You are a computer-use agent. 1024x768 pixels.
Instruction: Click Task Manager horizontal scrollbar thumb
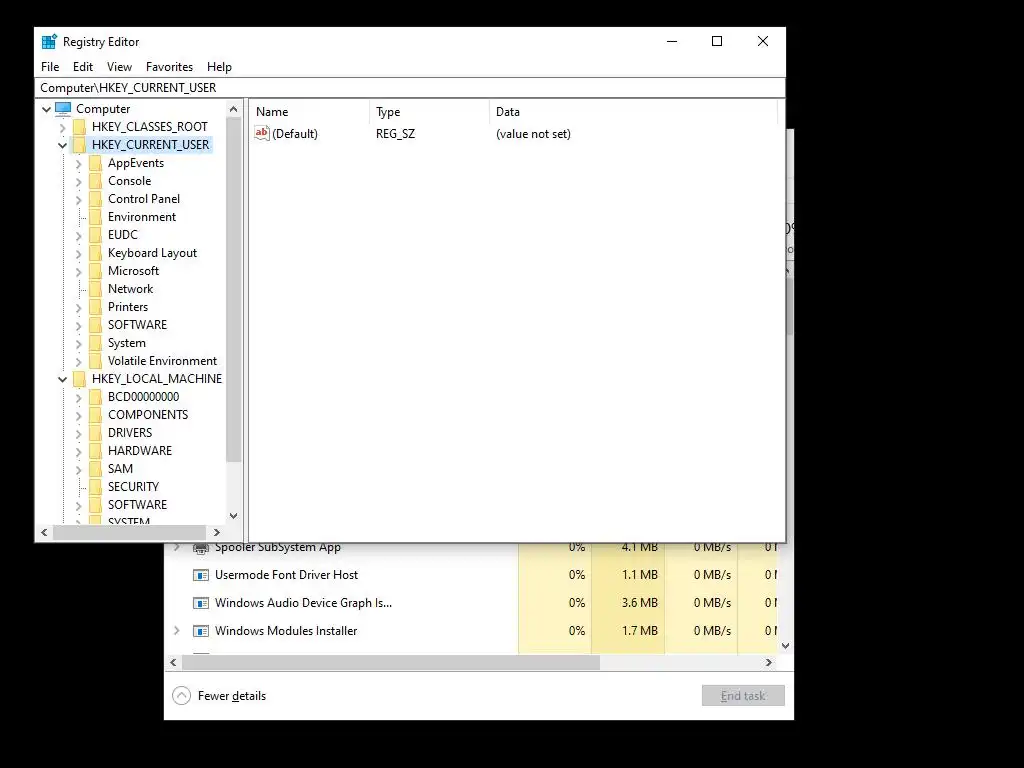(391, 662)
